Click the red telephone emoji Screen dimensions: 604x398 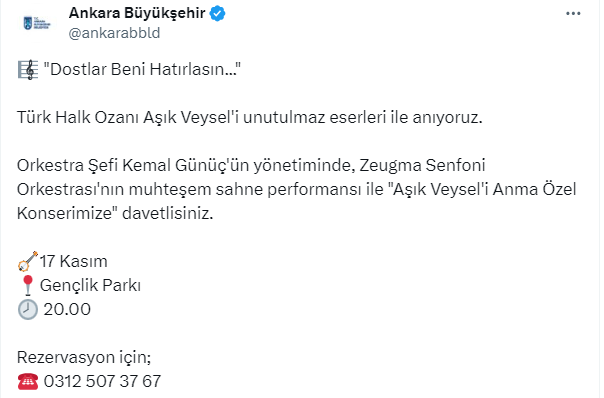[28, 381]
